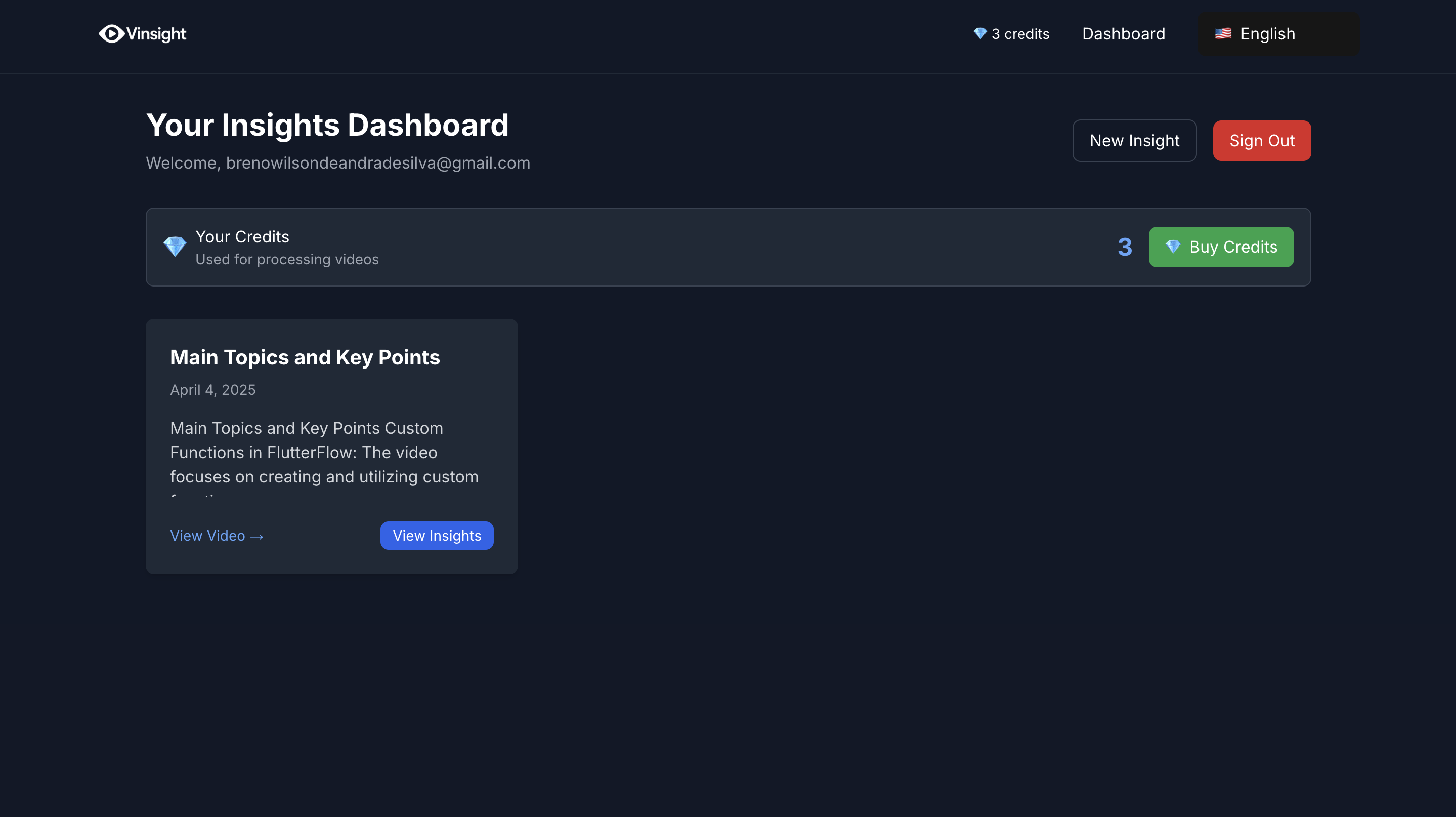Click the Main Topics and Key Points title
Image resolution: width=1456 pixels, height=817 pixels.
coord(305,358)
